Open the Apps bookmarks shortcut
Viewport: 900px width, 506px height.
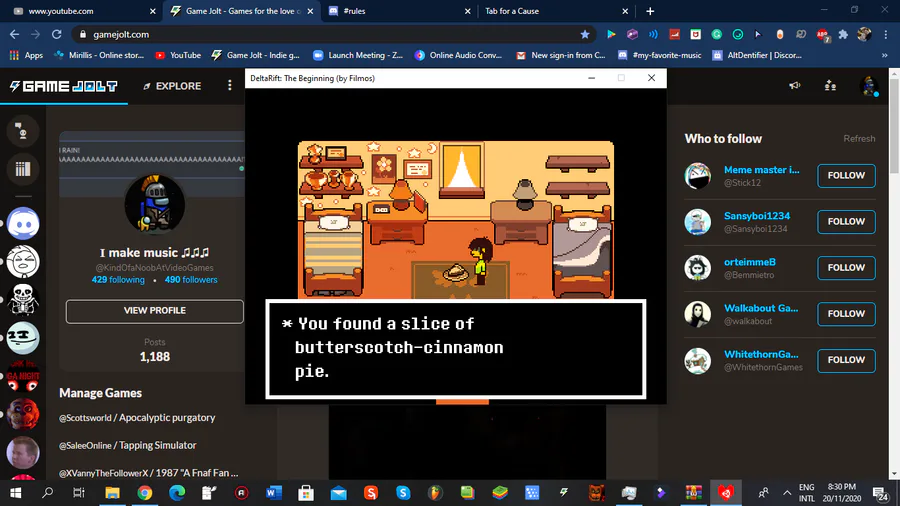(26, 55)
